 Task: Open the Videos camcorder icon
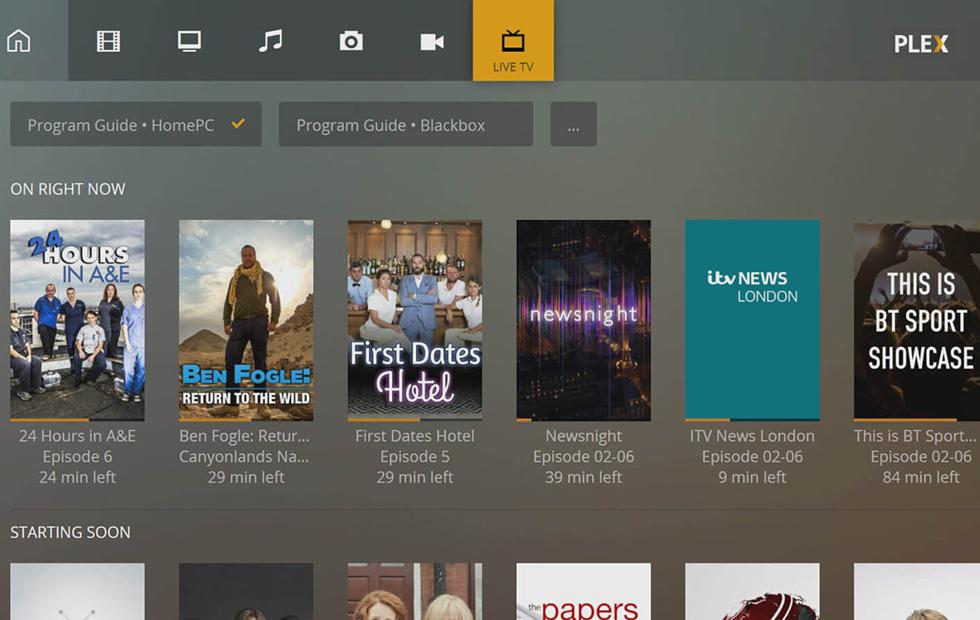432,42
